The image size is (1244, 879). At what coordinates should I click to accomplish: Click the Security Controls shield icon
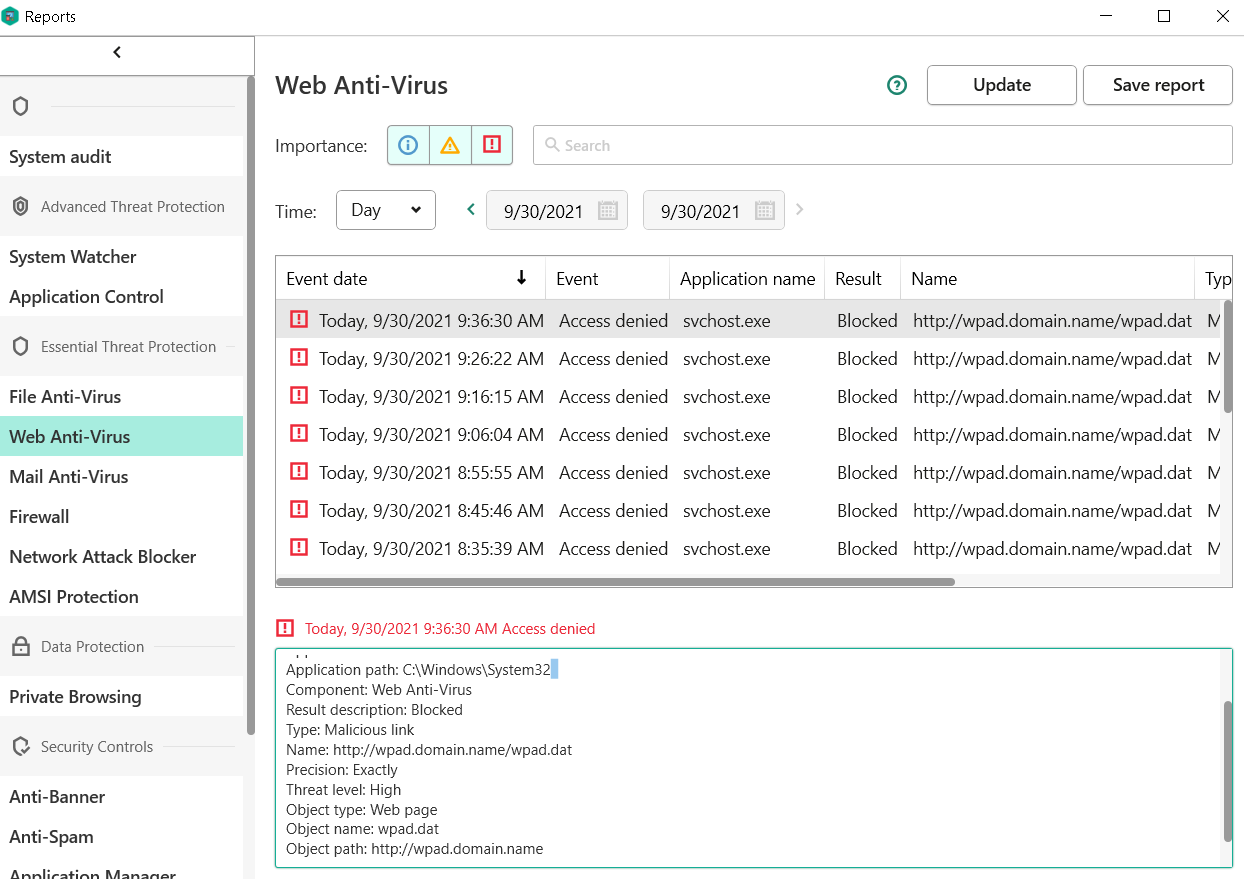click(20, 746)
